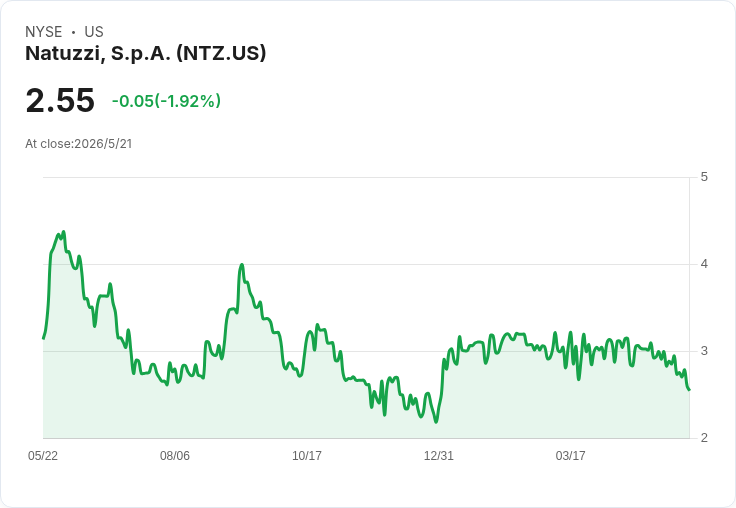The height and width of the screenshot is (508, 736).
Task: Click the 5 price axis label
Action: pyautogui.click(x=704, y=177)
